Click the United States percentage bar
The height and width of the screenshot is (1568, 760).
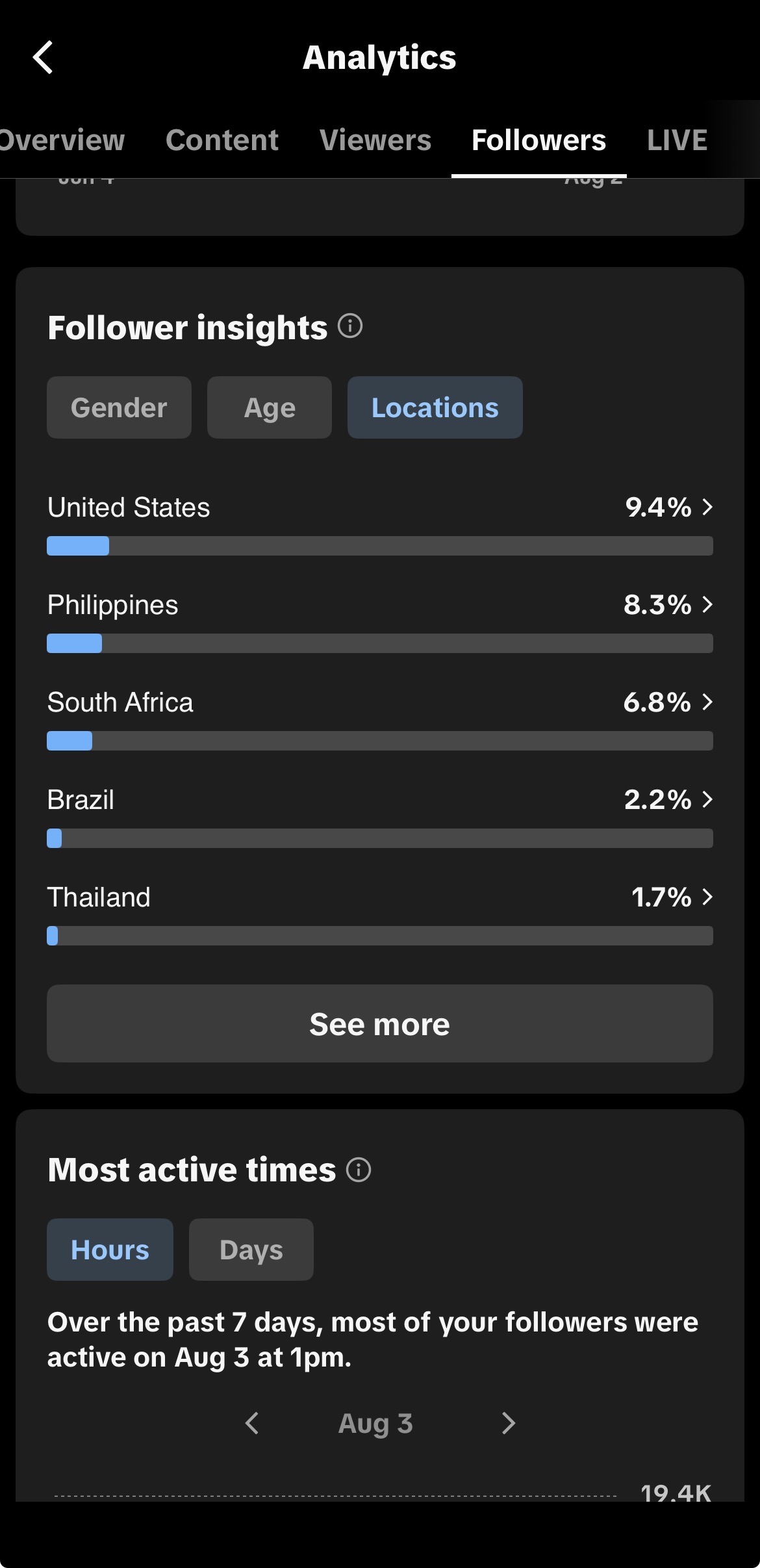point(380,546)
